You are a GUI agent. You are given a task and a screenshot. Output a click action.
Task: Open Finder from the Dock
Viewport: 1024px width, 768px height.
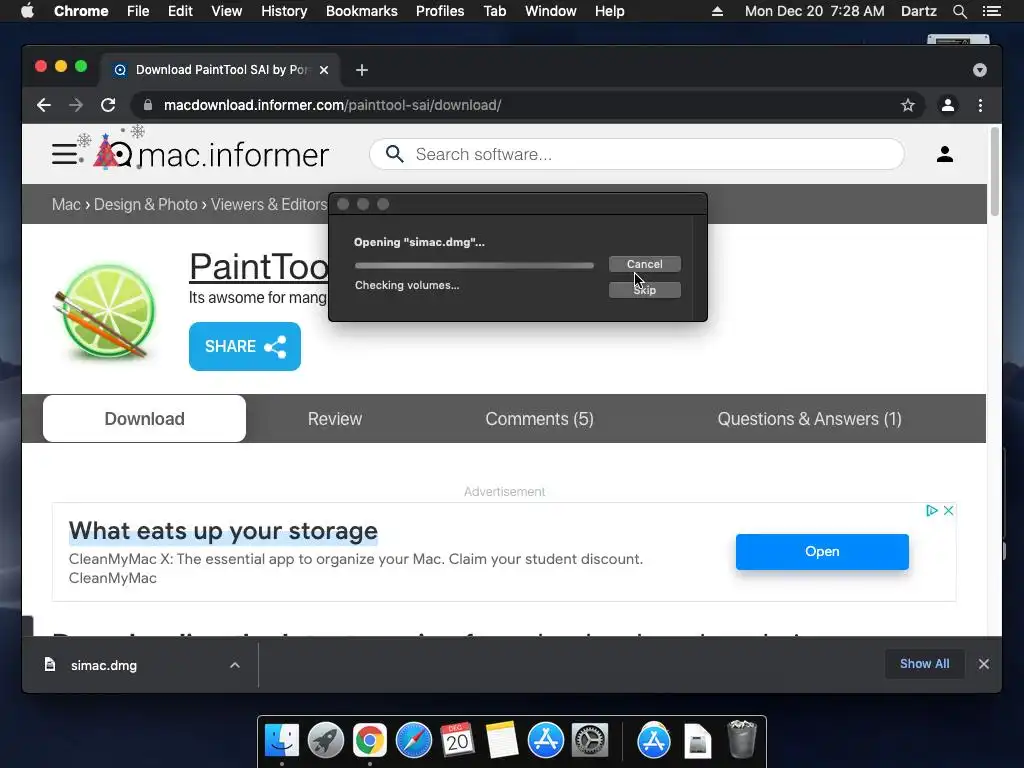(282, 741)
